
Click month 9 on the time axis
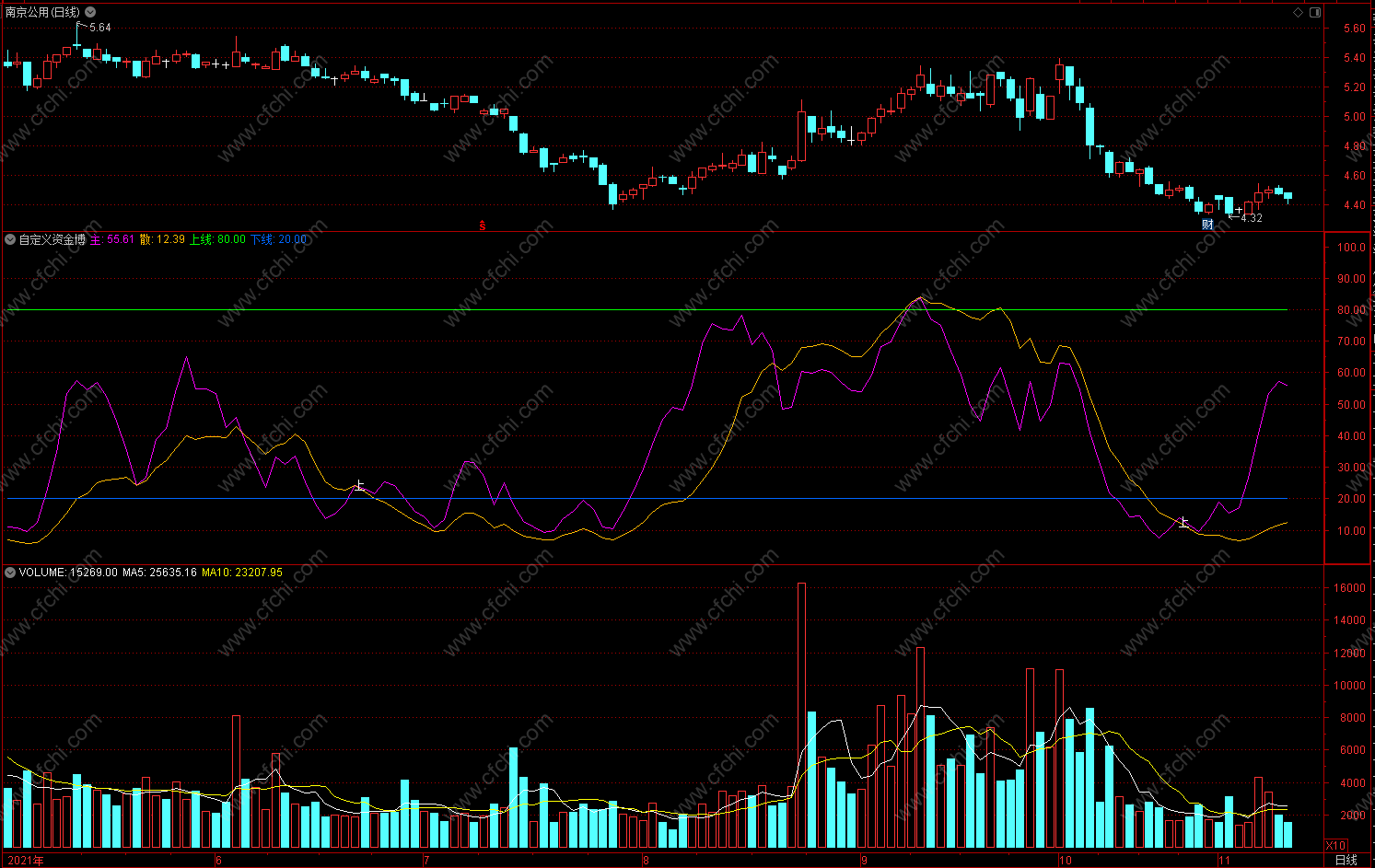[864, 861]
